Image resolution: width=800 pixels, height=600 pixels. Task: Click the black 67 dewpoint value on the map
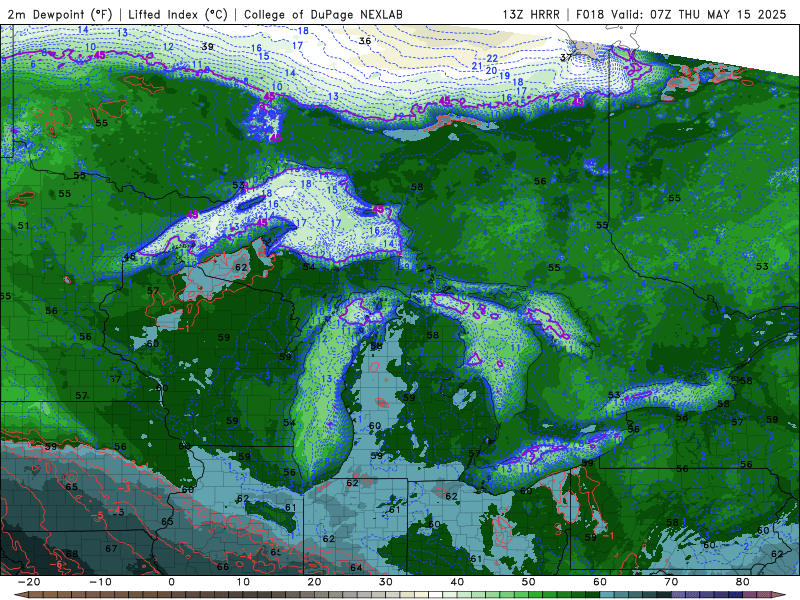coord(111,548)
